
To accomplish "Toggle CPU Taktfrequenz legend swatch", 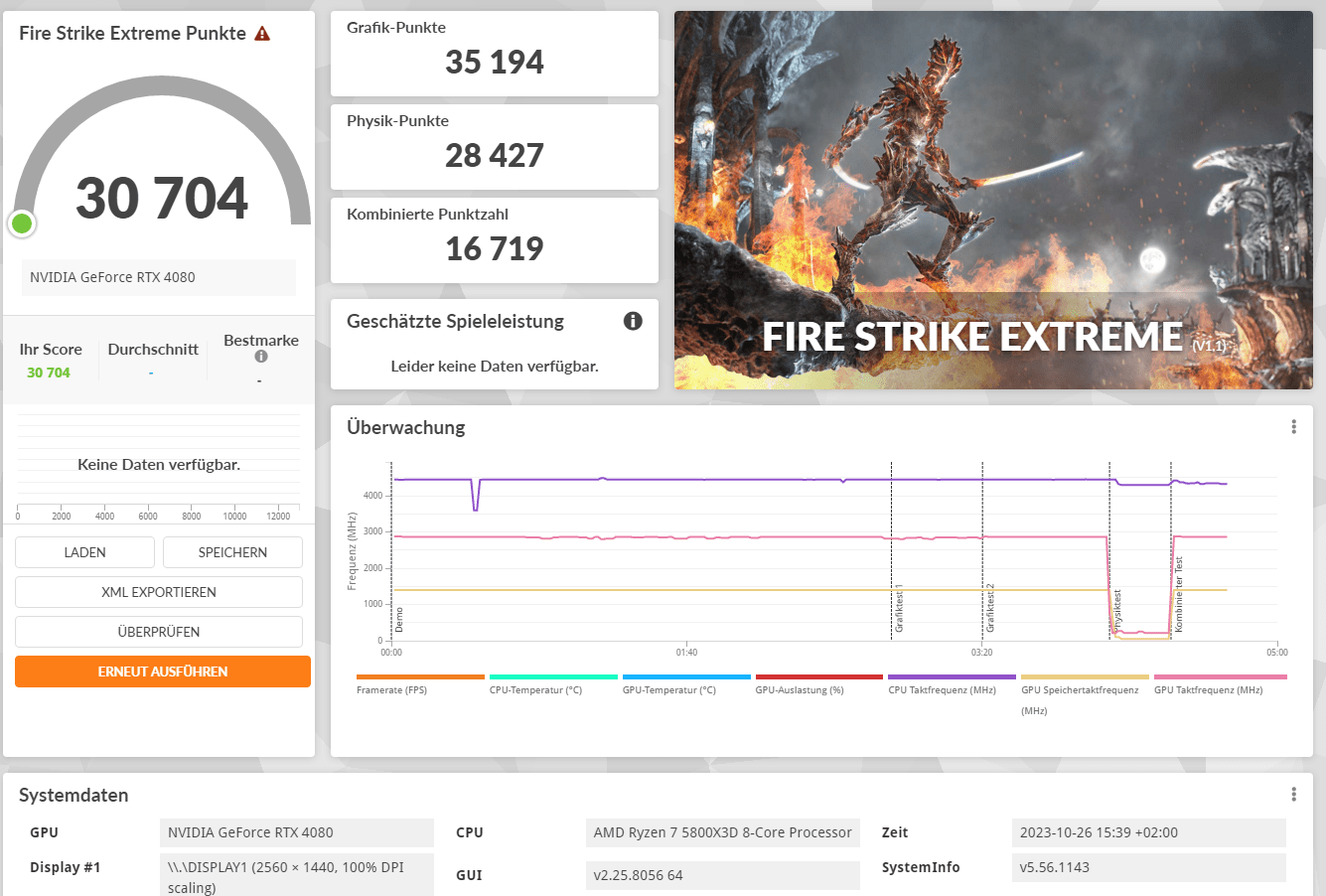I will 953,676.
